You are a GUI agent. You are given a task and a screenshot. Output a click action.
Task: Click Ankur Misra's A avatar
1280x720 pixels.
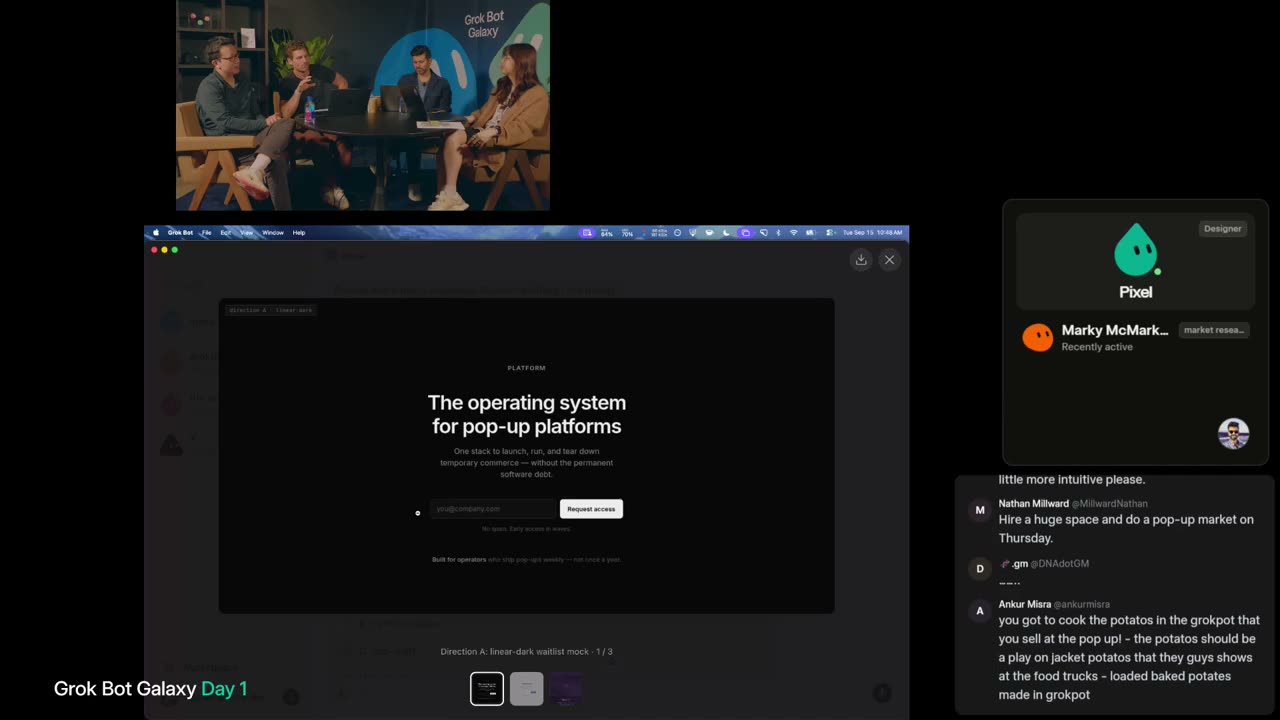pos(980,610)
